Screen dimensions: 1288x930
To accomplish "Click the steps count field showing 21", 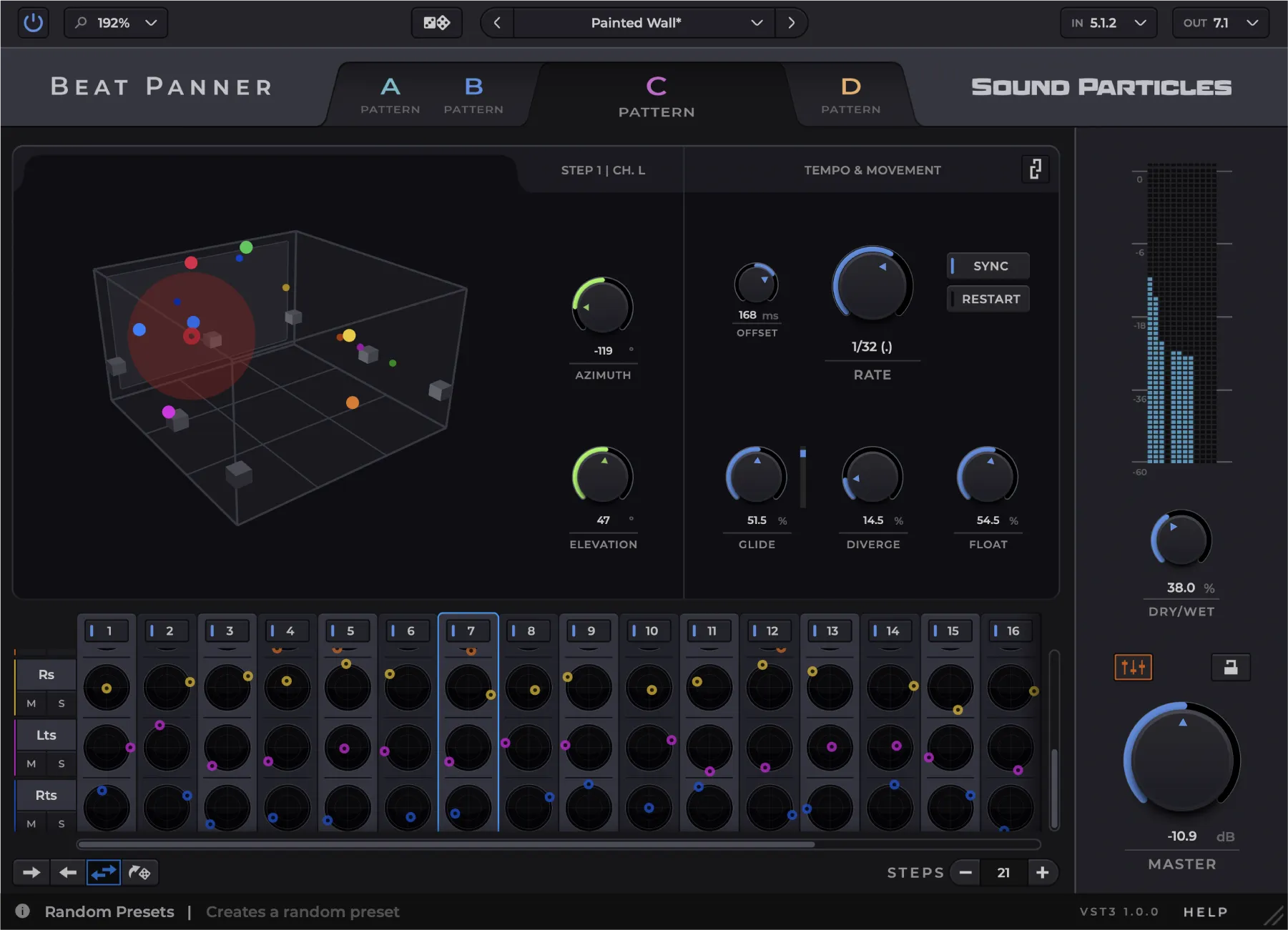I will tap(1003, 872).
